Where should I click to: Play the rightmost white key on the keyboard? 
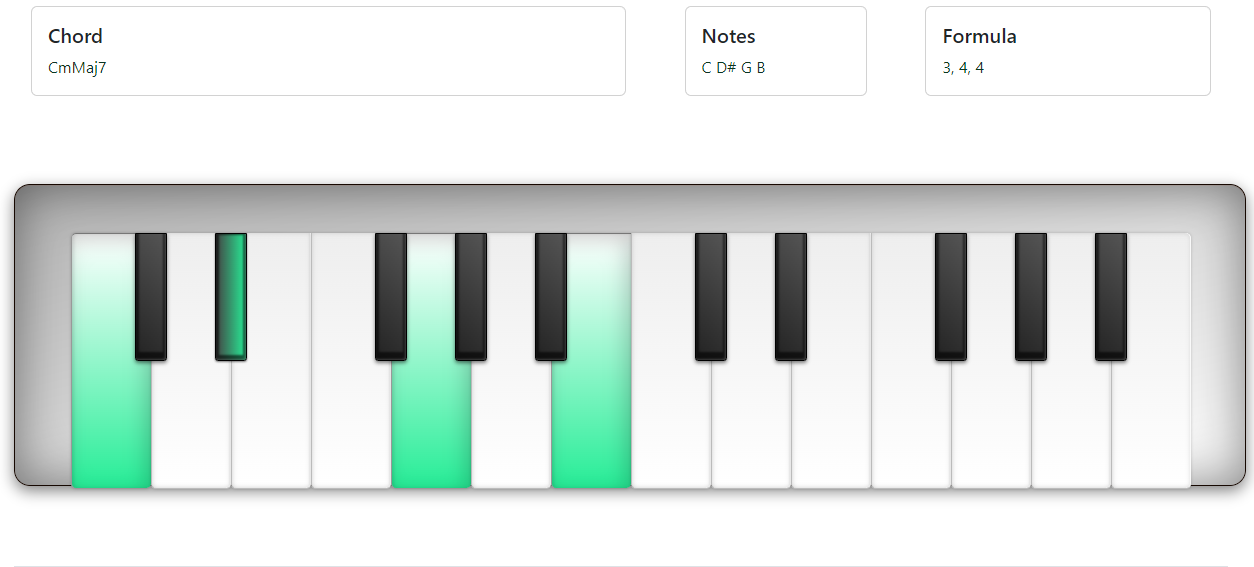tap(1151, 430)
